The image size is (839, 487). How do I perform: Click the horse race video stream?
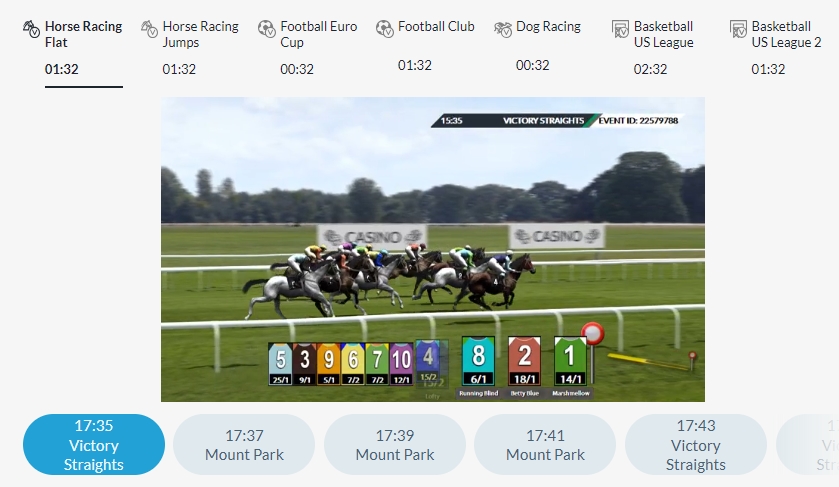tap(433, 249)
